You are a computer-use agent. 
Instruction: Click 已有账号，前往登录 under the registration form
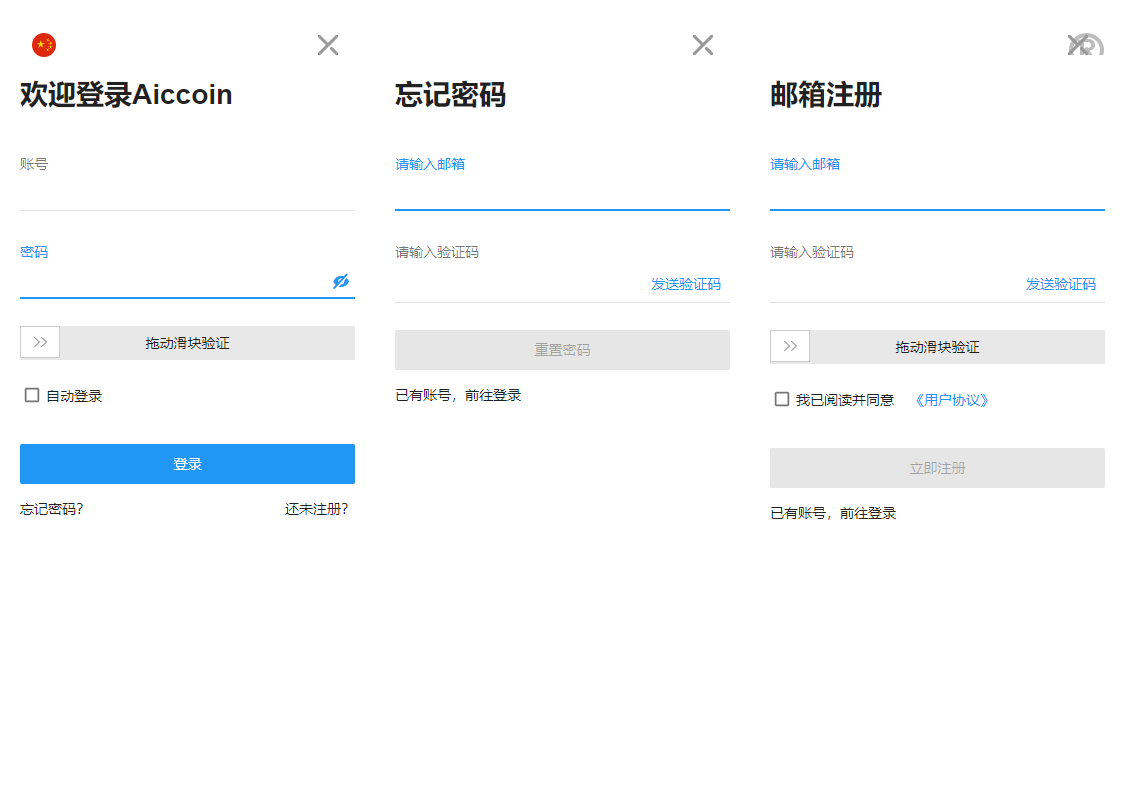coord(833,513)
